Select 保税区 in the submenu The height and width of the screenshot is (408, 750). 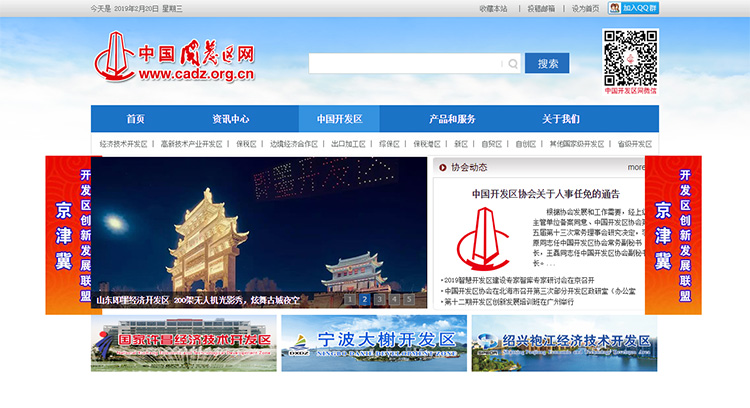point(246,144)
